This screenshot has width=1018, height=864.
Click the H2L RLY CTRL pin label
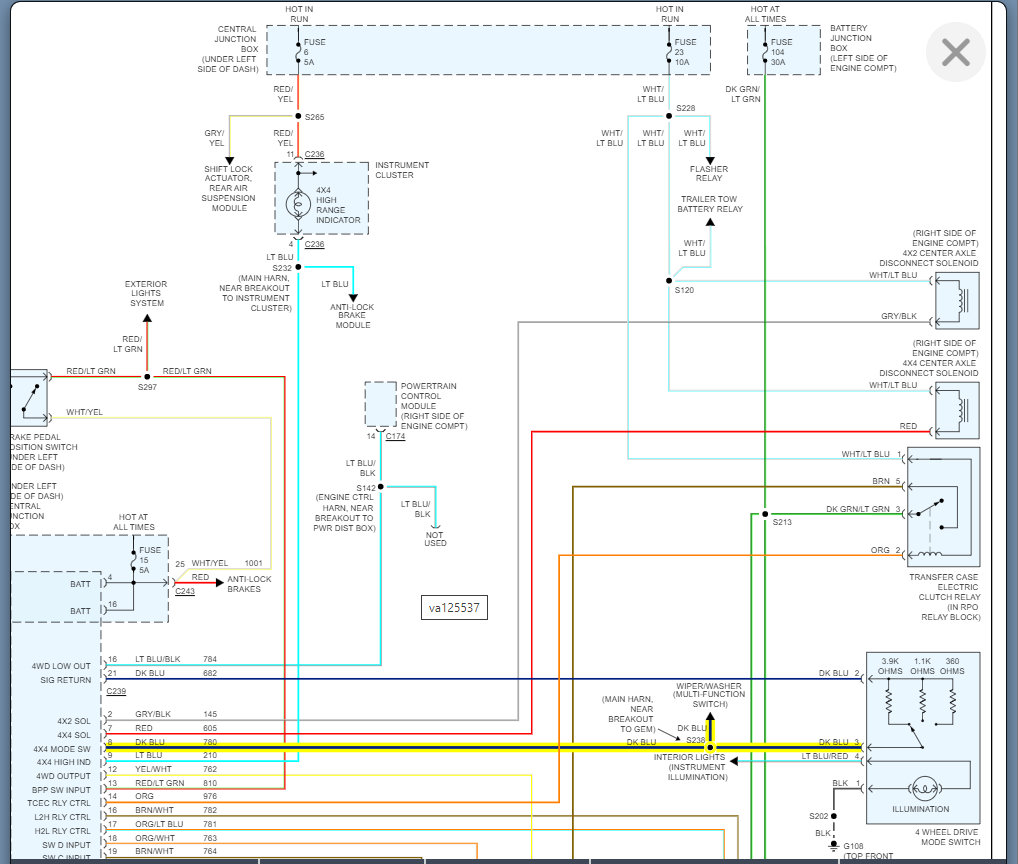click(x=62, y=831)
